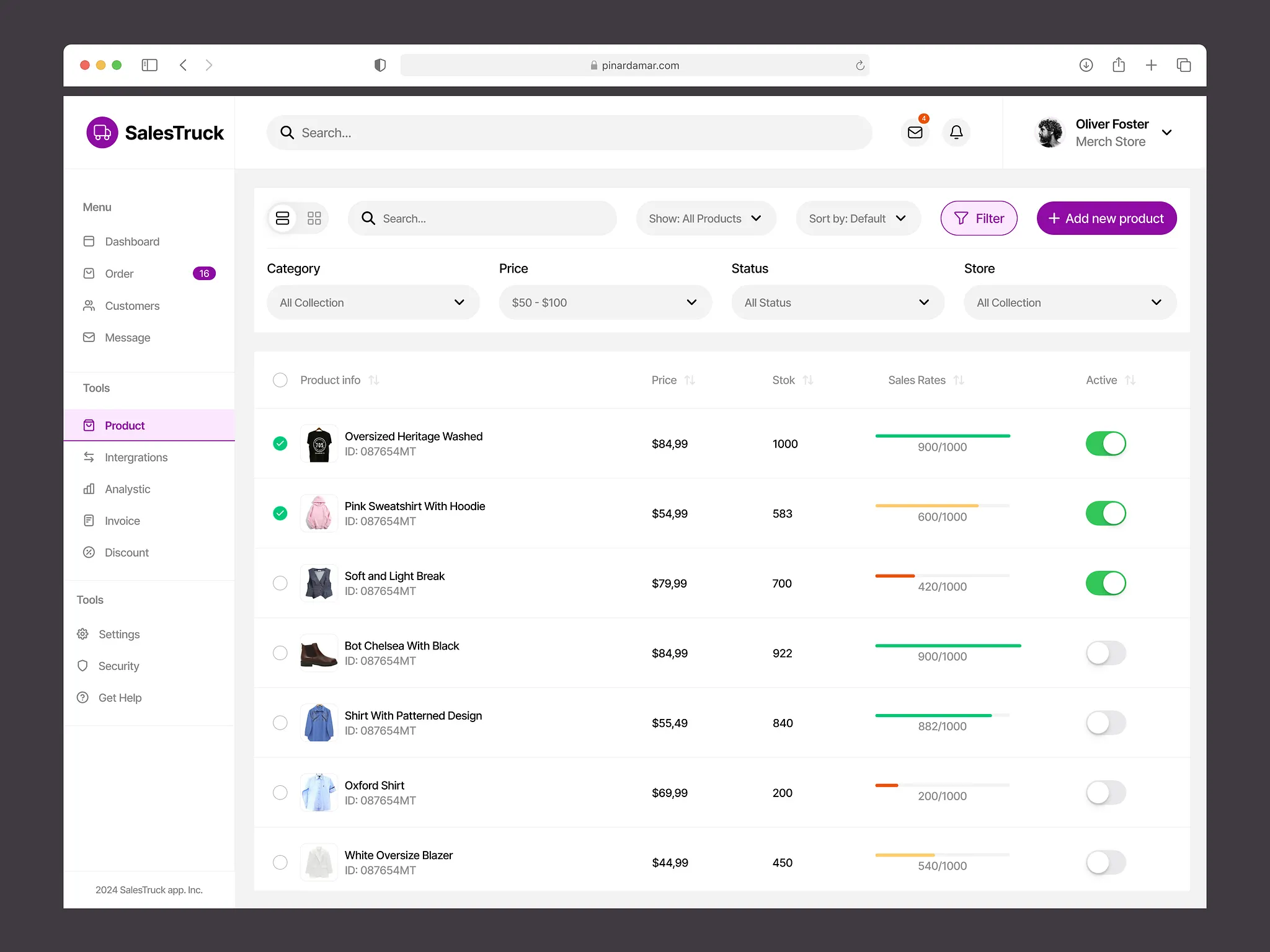Expand the Price $50 - $100 dropdown
The height and width of the screenshot is (952, 1270).
coord(605,302)
